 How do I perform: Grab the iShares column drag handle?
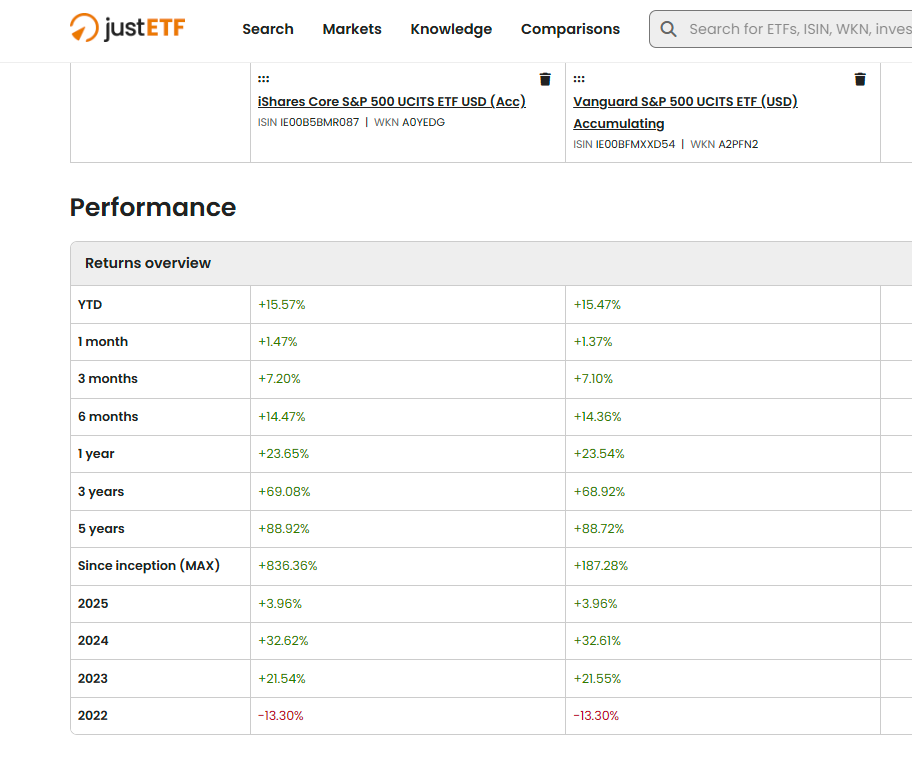click(263, 79)
